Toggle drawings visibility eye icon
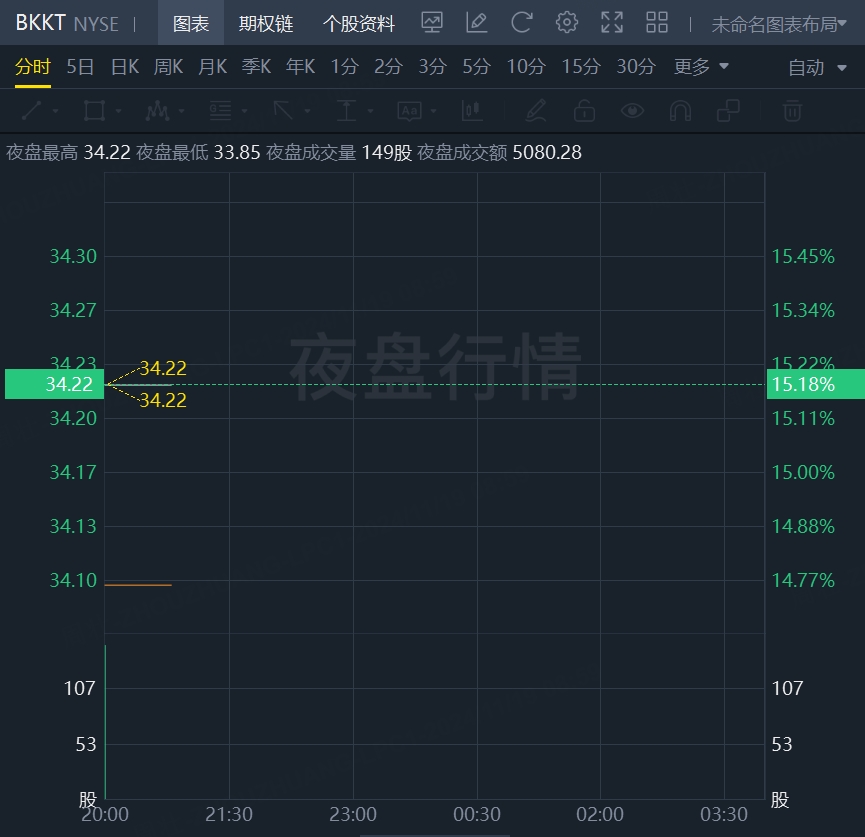 click(x=632, y=111)
